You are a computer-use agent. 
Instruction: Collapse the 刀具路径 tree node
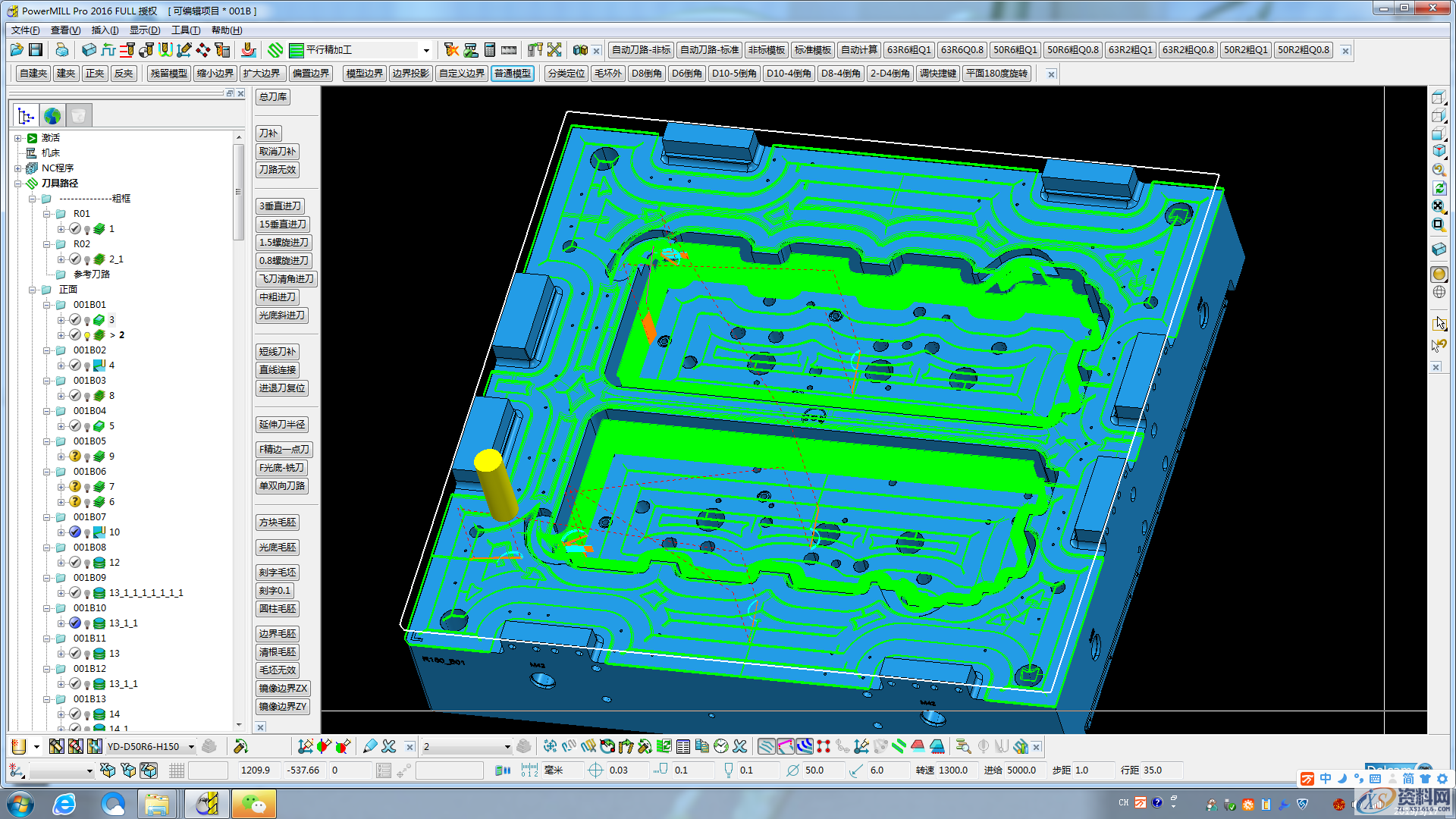(18, 184)
